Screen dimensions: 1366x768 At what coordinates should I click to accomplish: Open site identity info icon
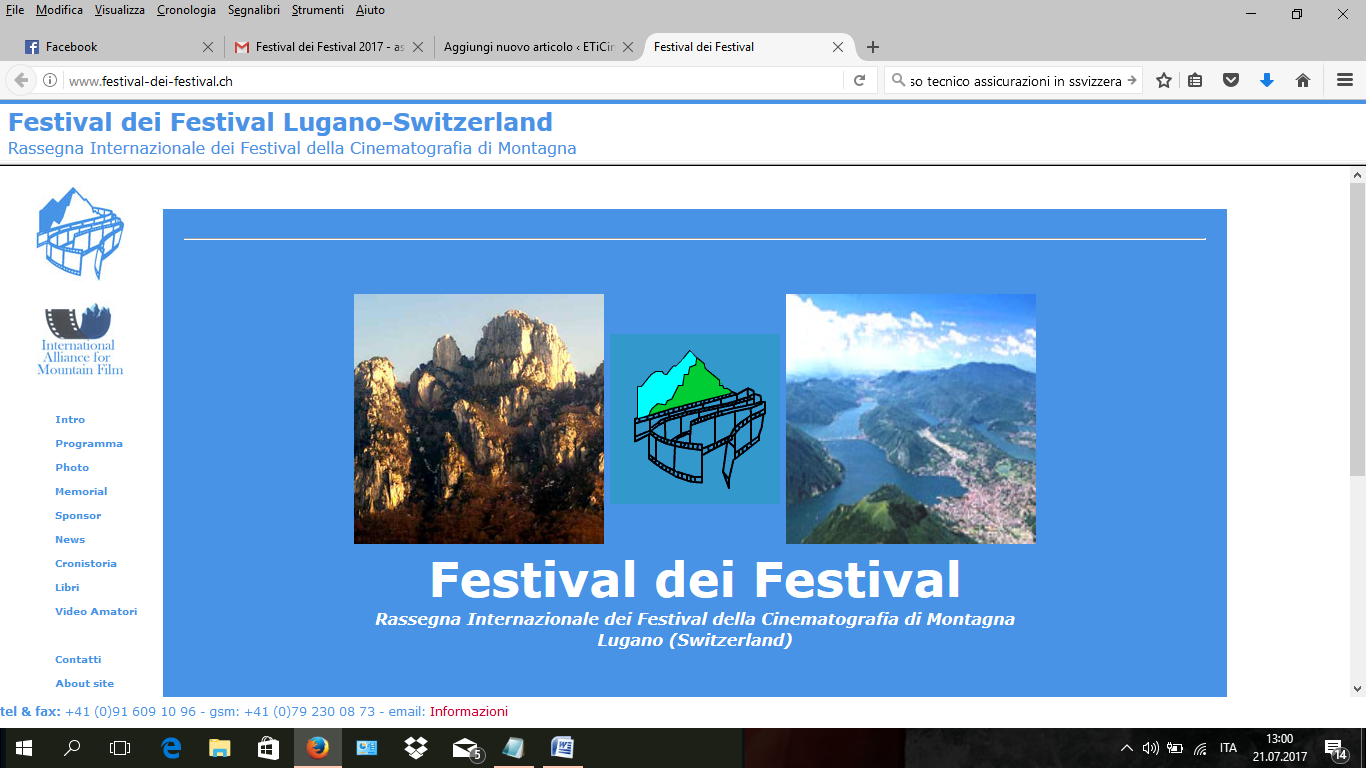(50, 81)
